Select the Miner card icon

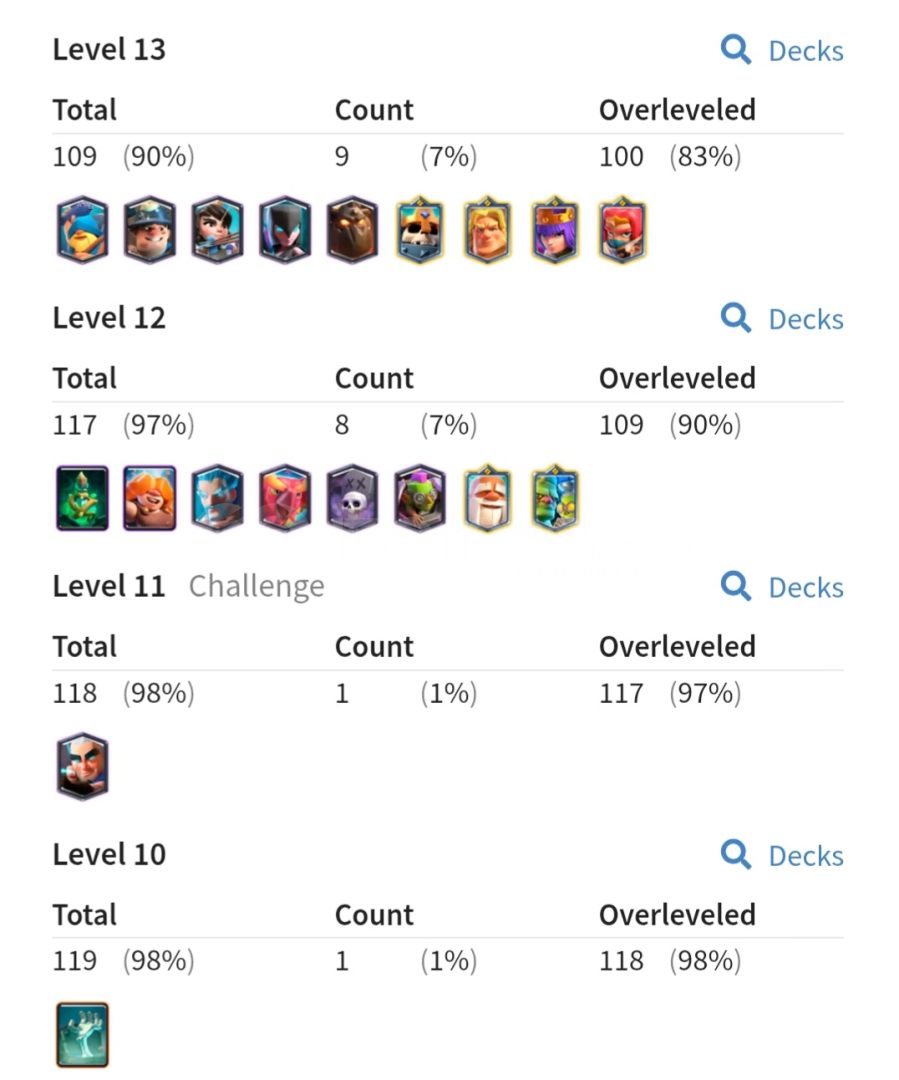(150, 230)
